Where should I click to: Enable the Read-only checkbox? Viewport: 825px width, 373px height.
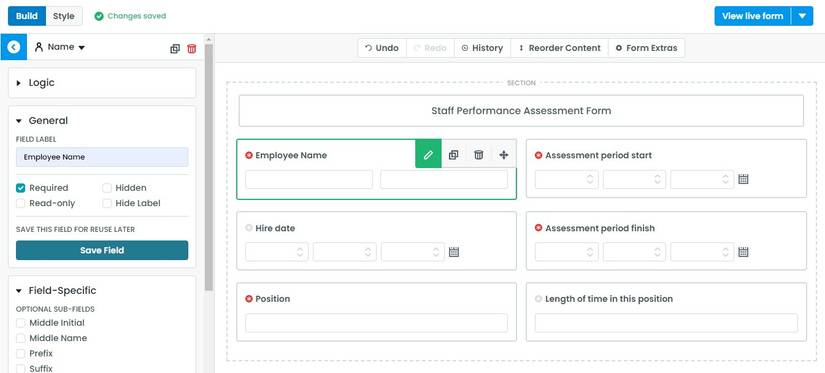(x=21, y=203)
